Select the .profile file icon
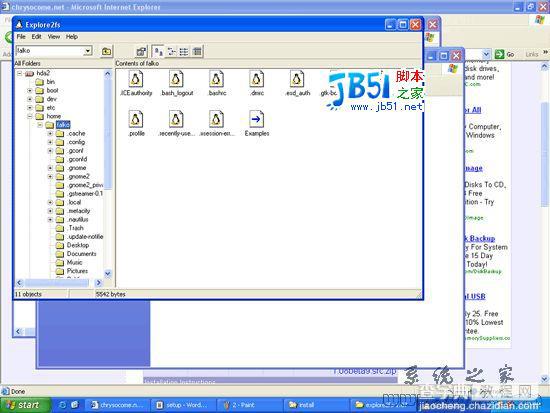This screenshot has height=413, width=550. tap(136, 119)
